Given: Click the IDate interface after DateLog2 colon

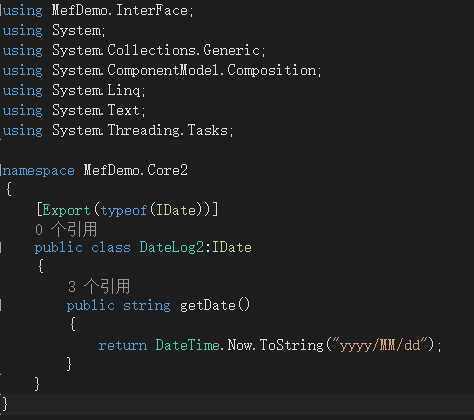Looking at the screenshot, I should (232, 248).
